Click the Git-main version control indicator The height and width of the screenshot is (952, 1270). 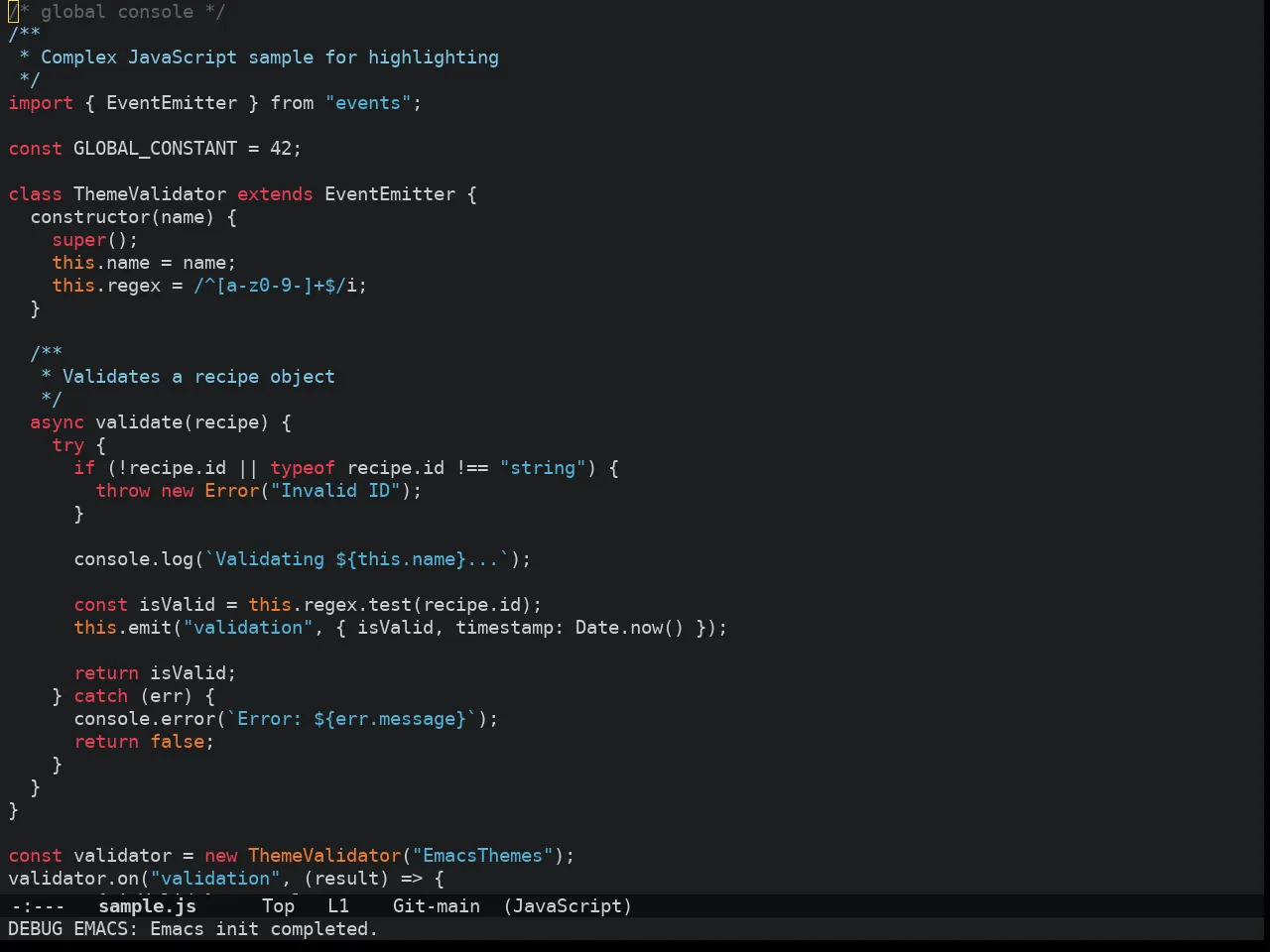(437, 905)
